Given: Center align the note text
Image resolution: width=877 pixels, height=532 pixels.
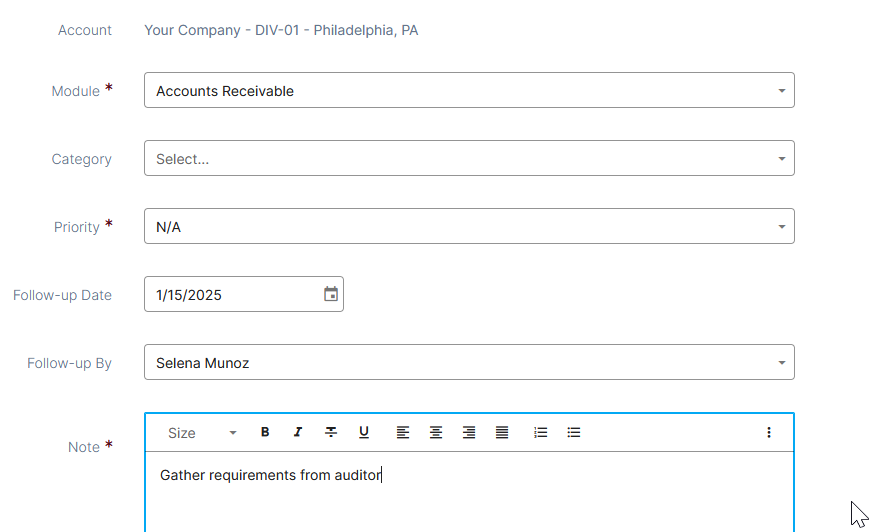Looking at the screenshot, I should point(436,432).
